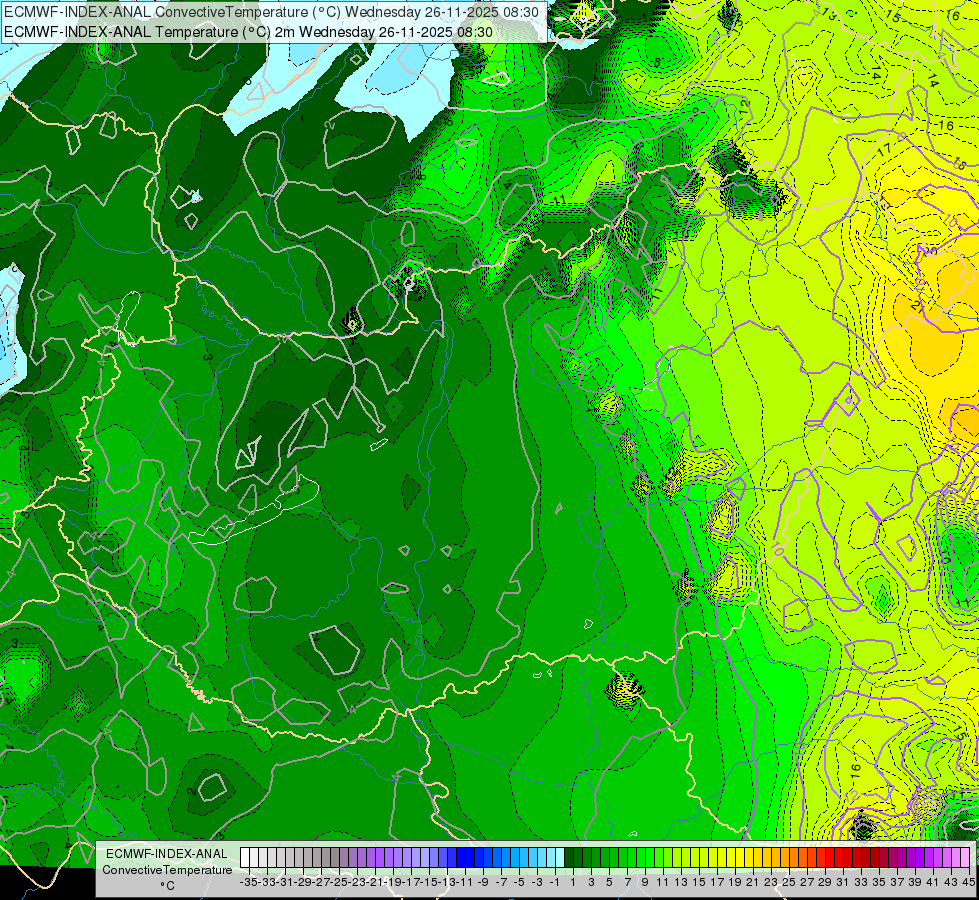Select the darkest green swatch above 1
The height and width of the screenshot is (900, 979).
click(x=569, y=857)
